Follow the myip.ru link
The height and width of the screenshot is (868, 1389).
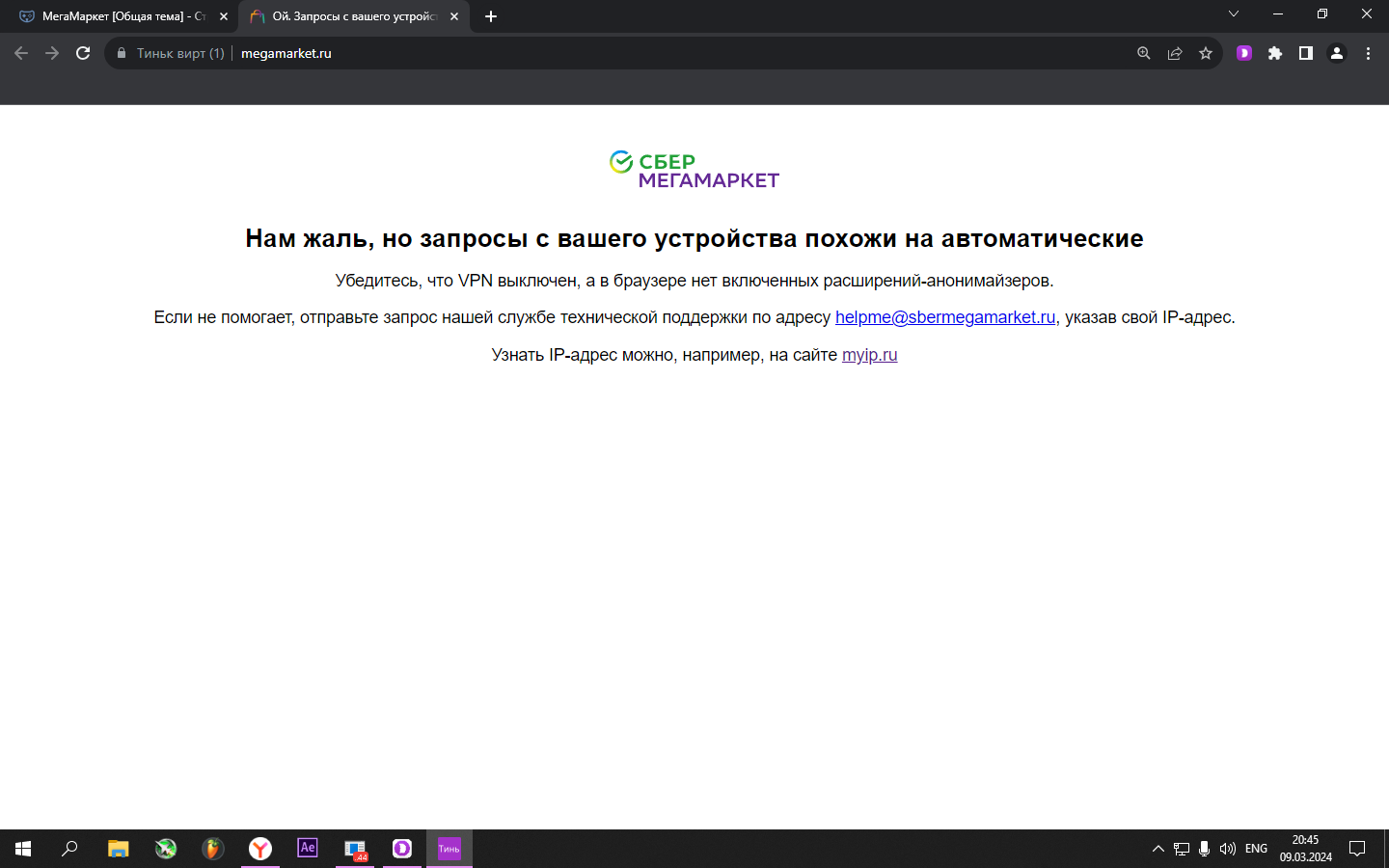pos(869,355)
